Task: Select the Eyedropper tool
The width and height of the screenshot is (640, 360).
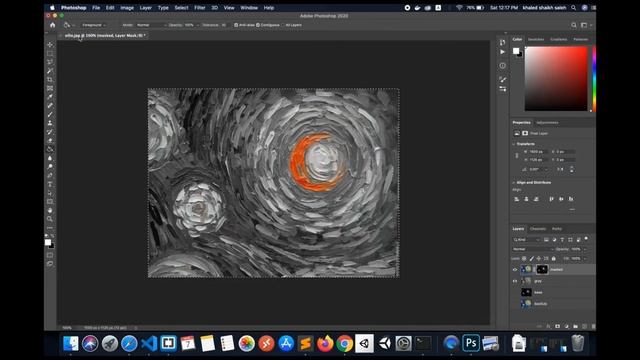Action: click(50, 97)
